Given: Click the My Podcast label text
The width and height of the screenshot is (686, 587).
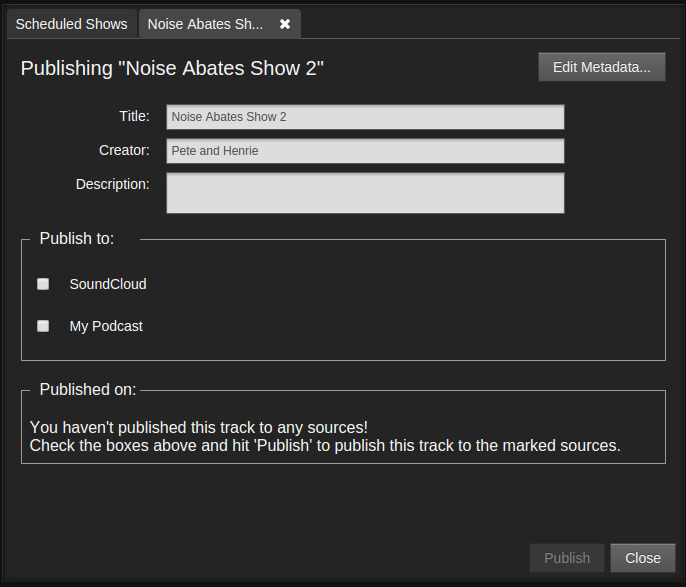Looking at the screenshot, I should tap(106, 326).
